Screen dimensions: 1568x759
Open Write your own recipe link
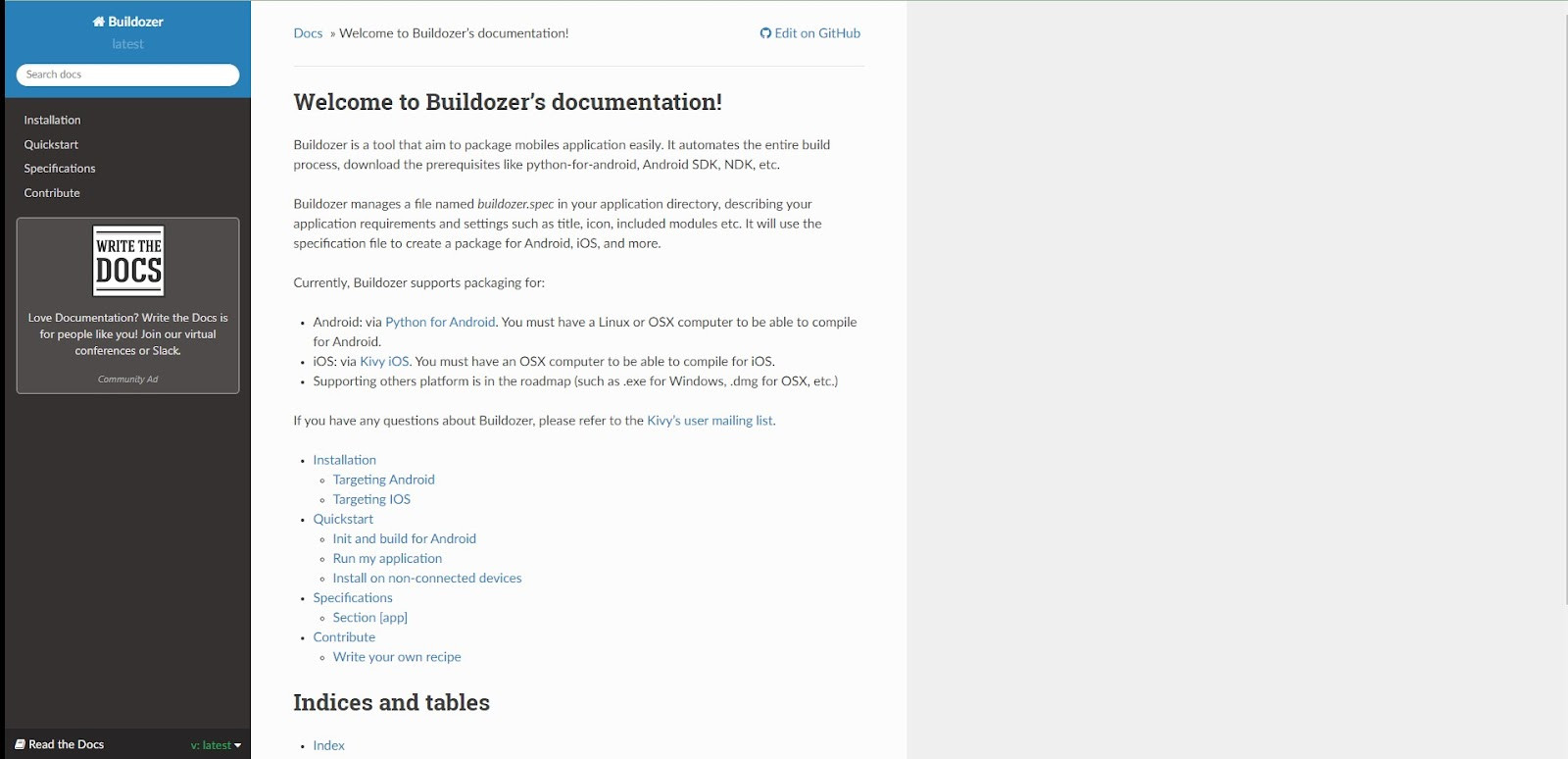[397, 657]
